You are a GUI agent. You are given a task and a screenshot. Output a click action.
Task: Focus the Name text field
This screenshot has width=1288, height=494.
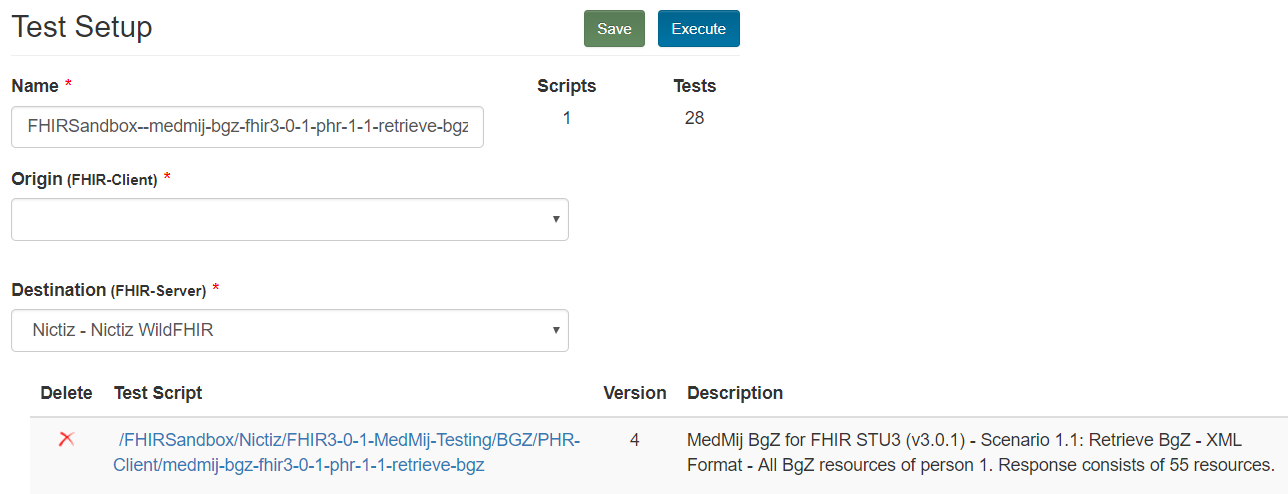(x=247, y=128)
